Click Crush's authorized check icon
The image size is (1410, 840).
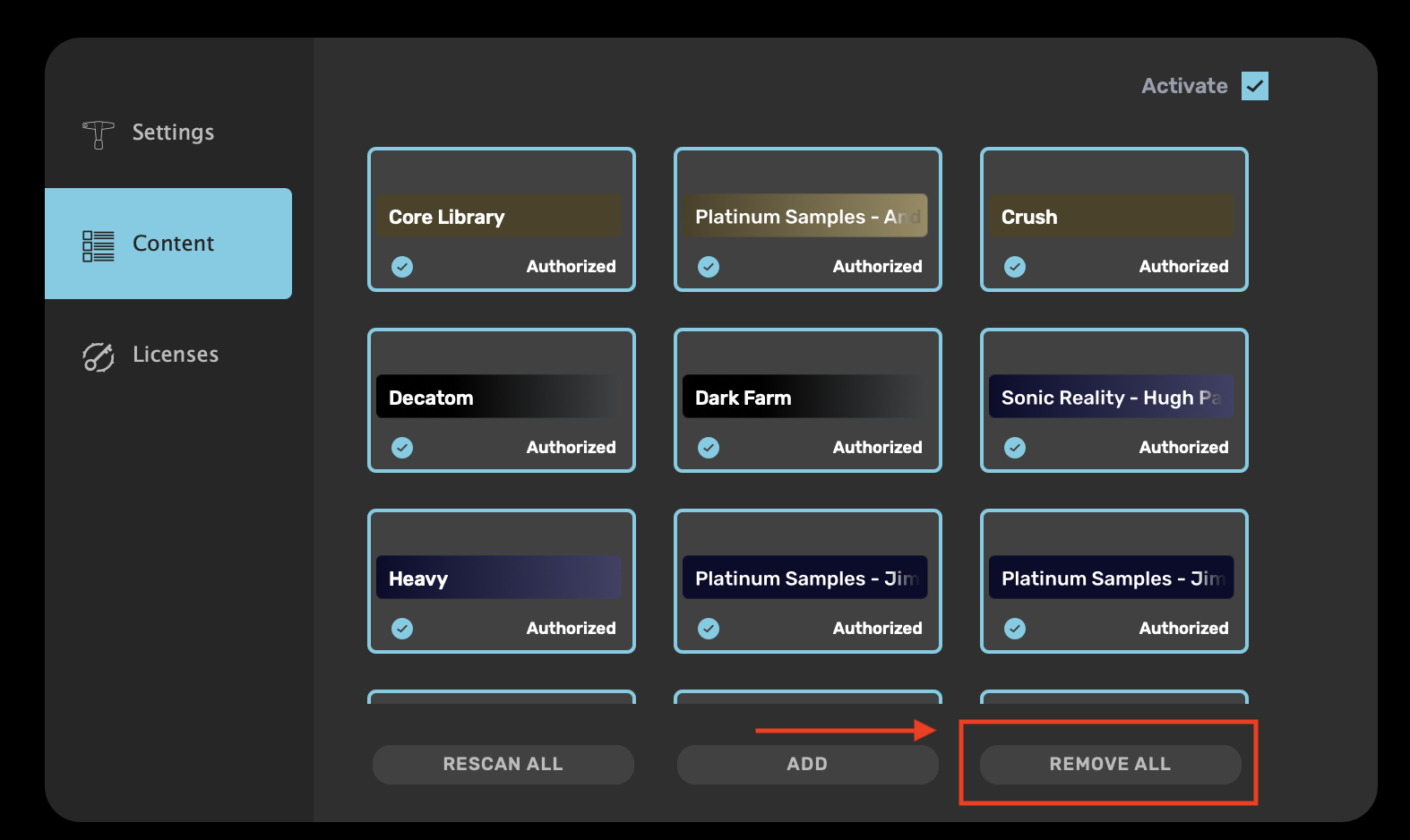click(1015, 267)
